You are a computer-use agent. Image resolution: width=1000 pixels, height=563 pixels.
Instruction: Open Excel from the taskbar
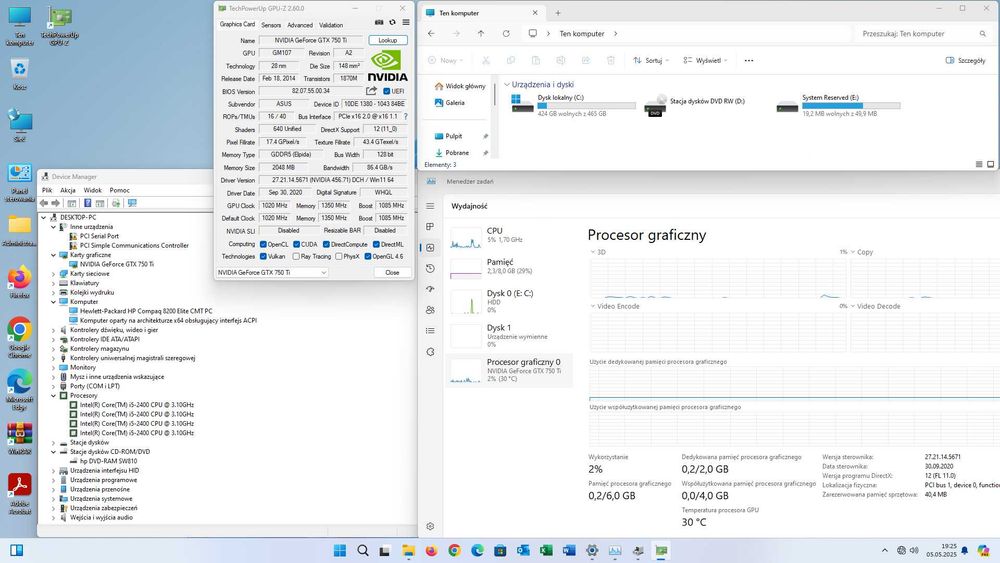coord(546,550)
